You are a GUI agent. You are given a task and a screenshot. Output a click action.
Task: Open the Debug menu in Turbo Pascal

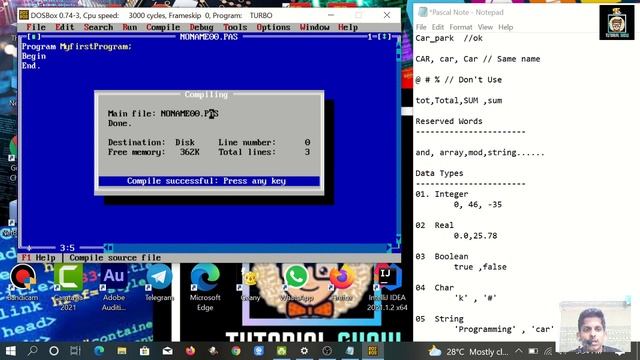201,27
